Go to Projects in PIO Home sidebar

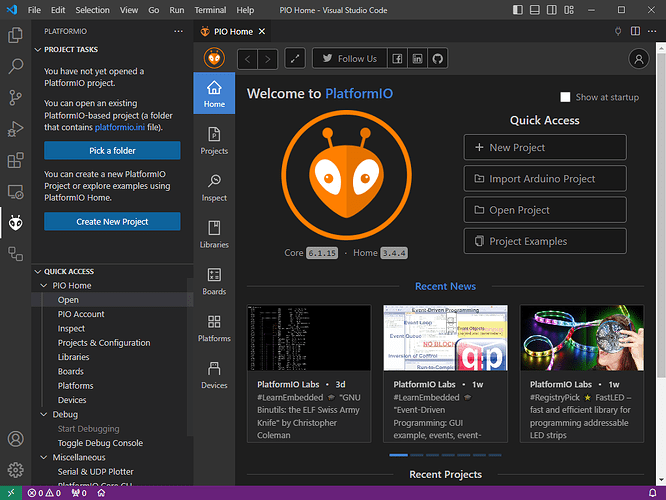pyautogui.click(x=214, y=141)
